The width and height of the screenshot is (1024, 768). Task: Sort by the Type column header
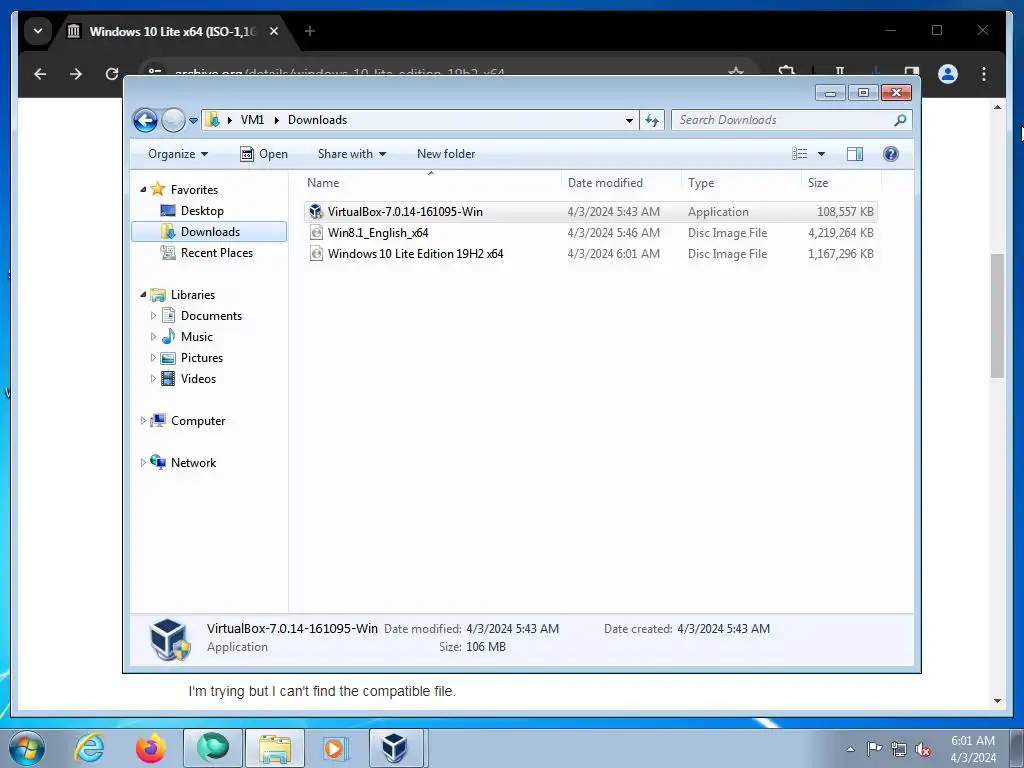(741, 184)
